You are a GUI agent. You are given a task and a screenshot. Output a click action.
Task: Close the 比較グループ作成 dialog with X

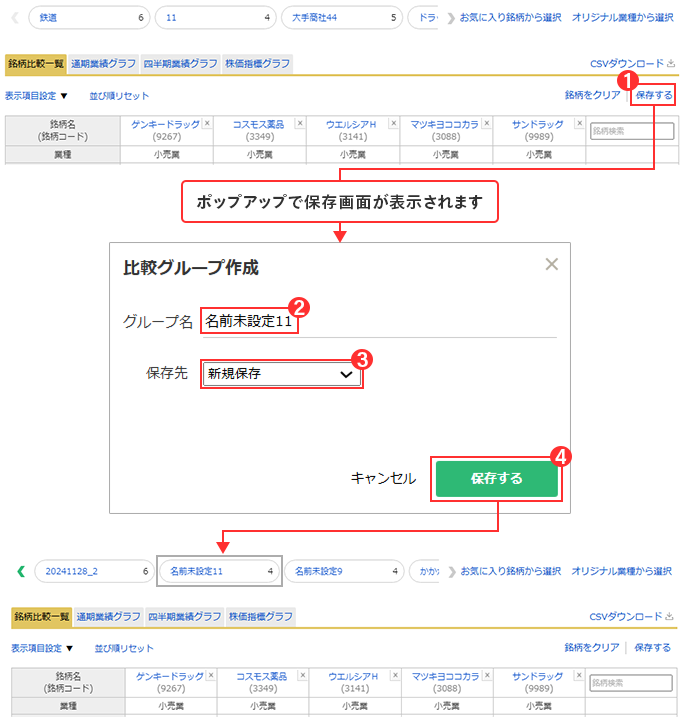pos(551,264)
